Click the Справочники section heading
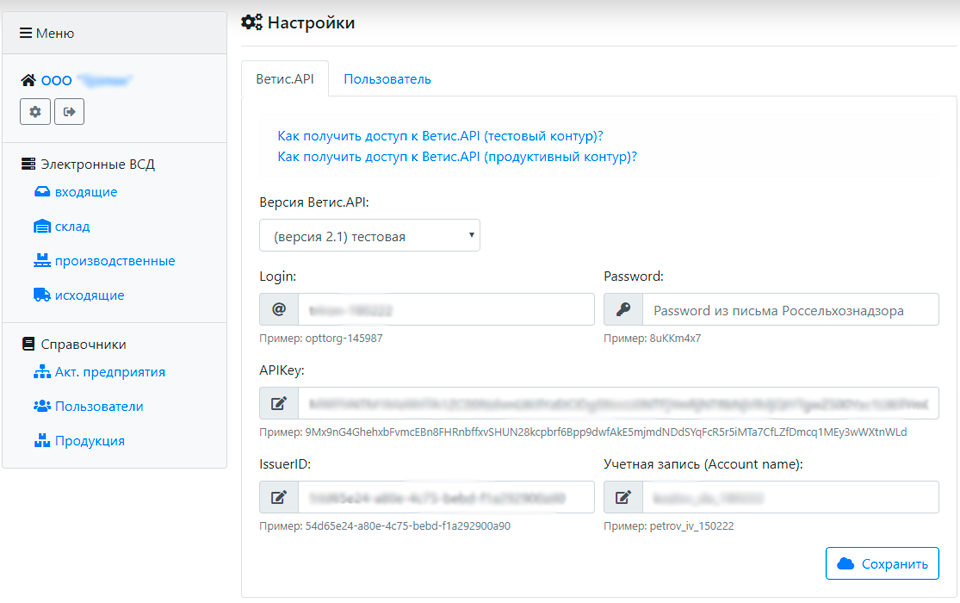 [x=83, y=344]
